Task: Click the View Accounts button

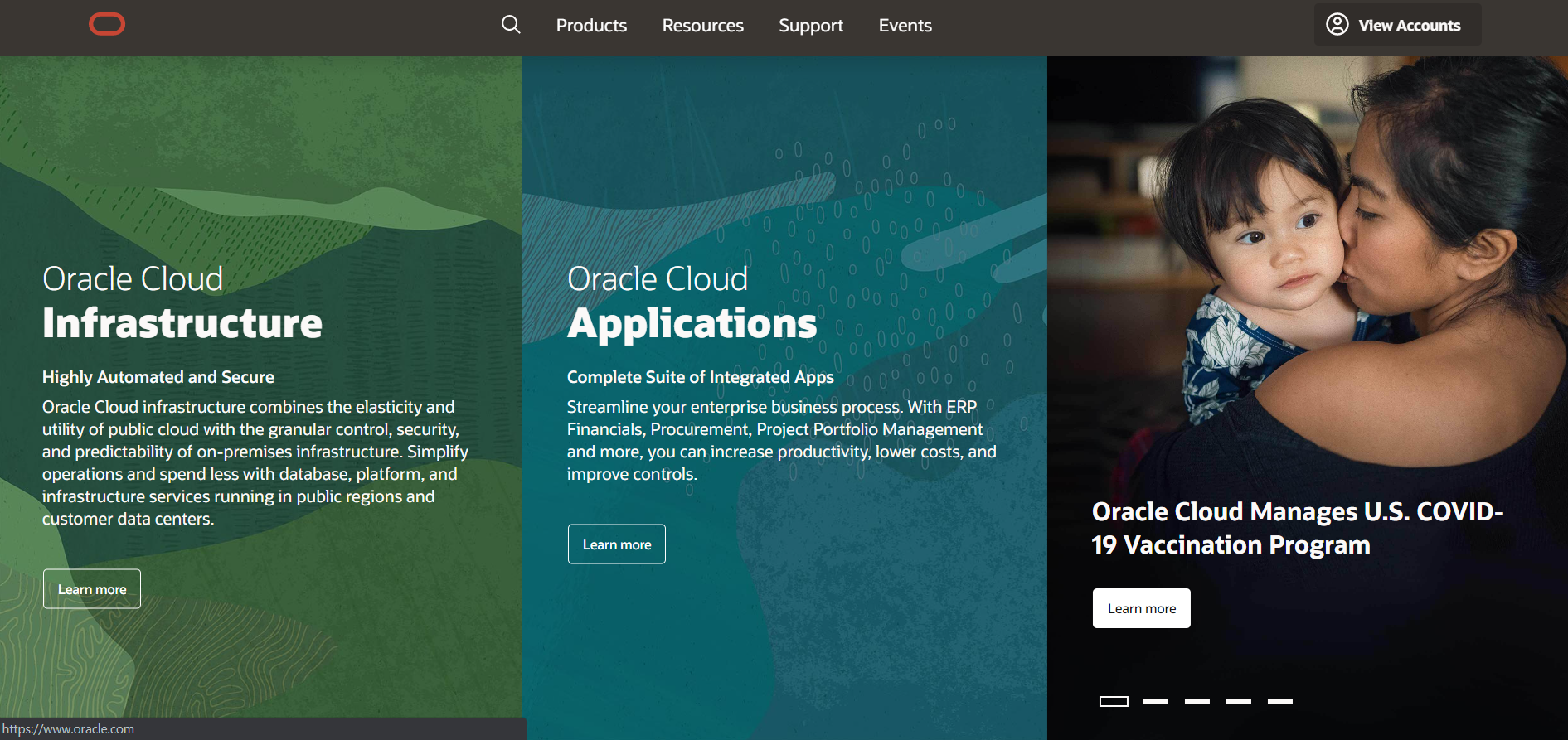Action: click(x=1397, y=25)
